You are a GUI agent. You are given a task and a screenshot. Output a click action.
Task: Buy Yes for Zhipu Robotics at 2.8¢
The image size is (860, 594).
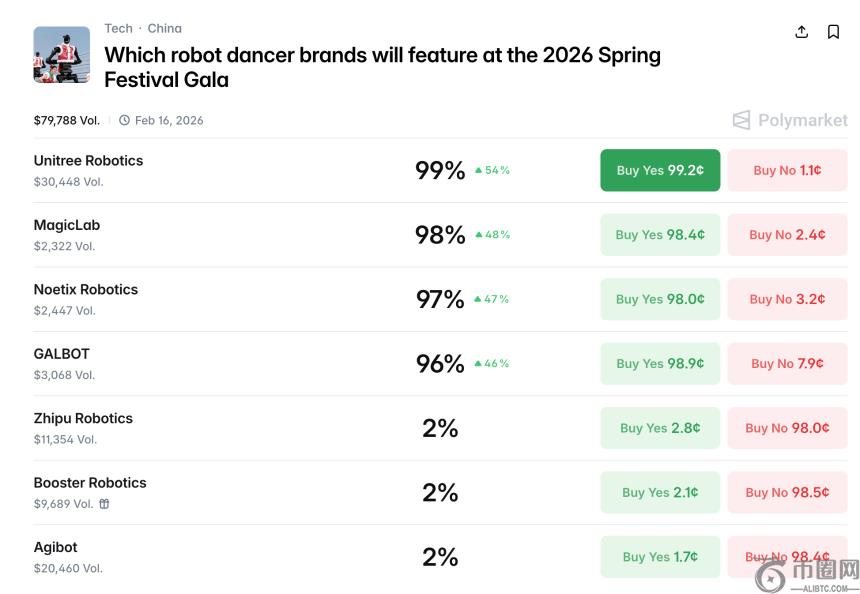[660, 428]
